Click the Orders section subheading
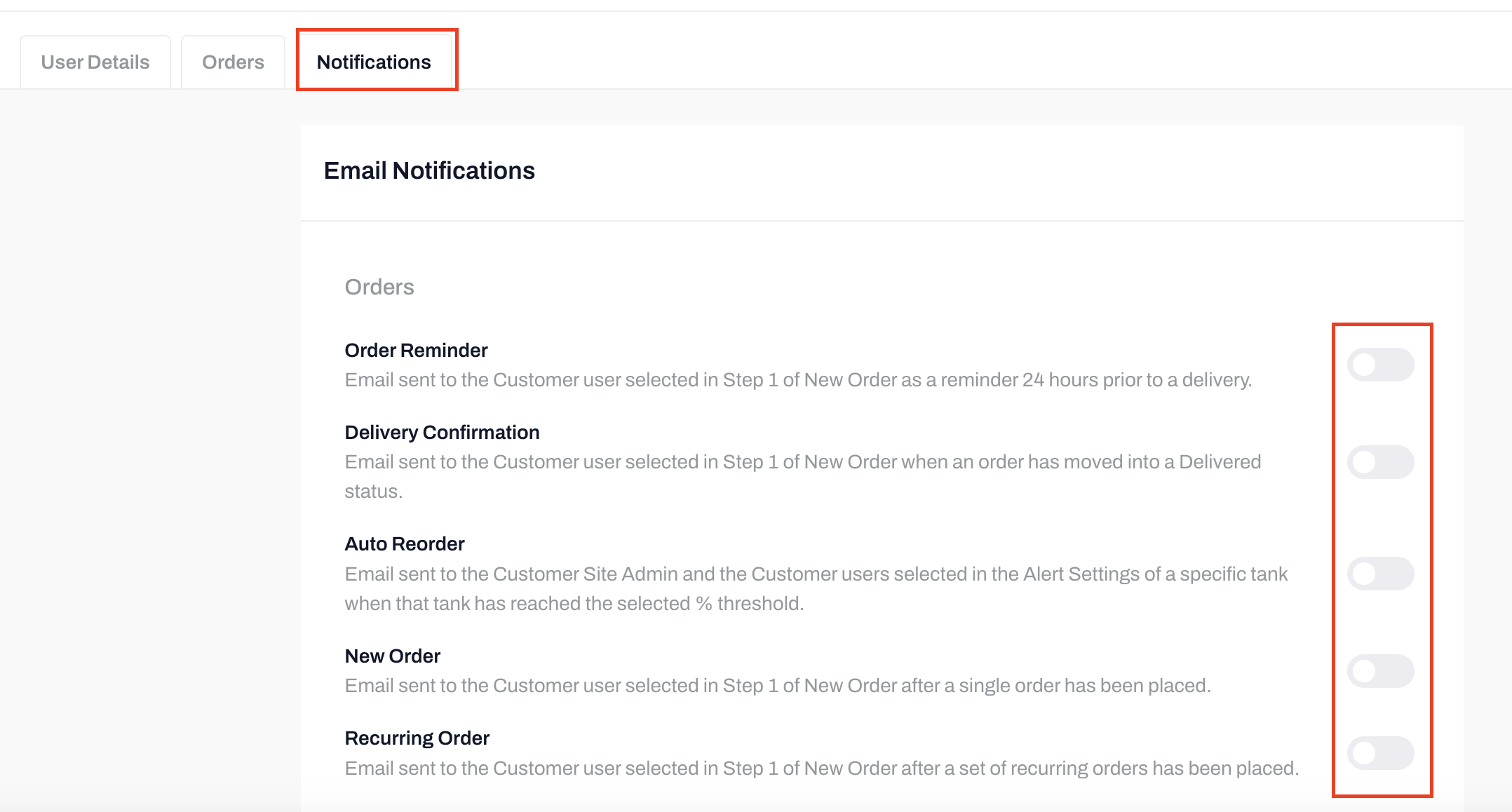This screenshot has height=812, width=1512. click(379, 287)
